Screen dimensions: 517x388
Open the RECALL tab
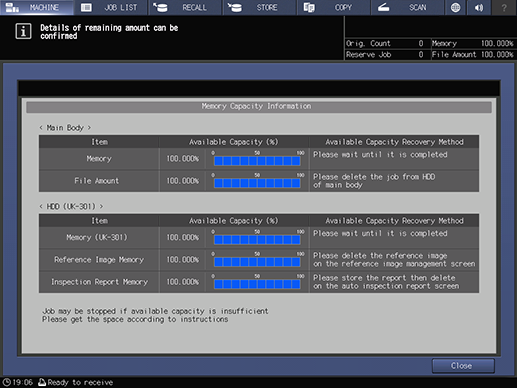click(x=185, y=7)
